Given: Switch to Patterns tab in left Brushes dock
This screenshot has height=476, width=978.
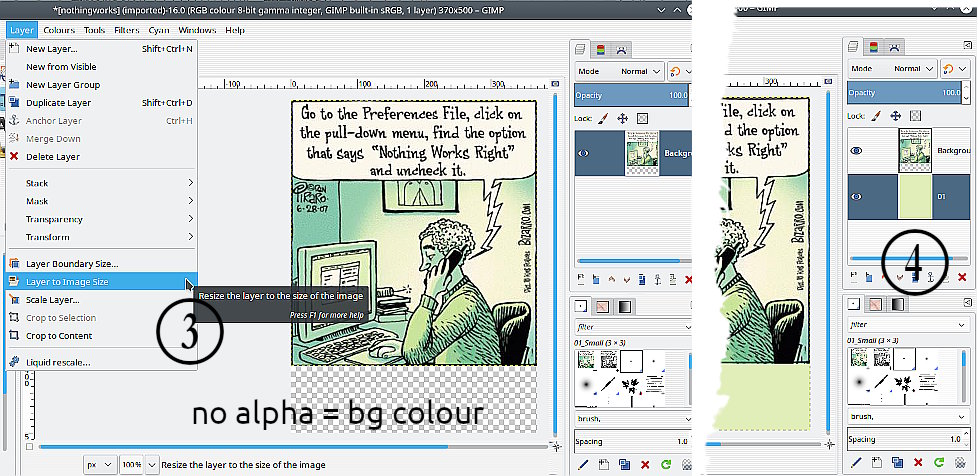Looking at the screenshot, I should pyautogui.click(x=602, y=306).
